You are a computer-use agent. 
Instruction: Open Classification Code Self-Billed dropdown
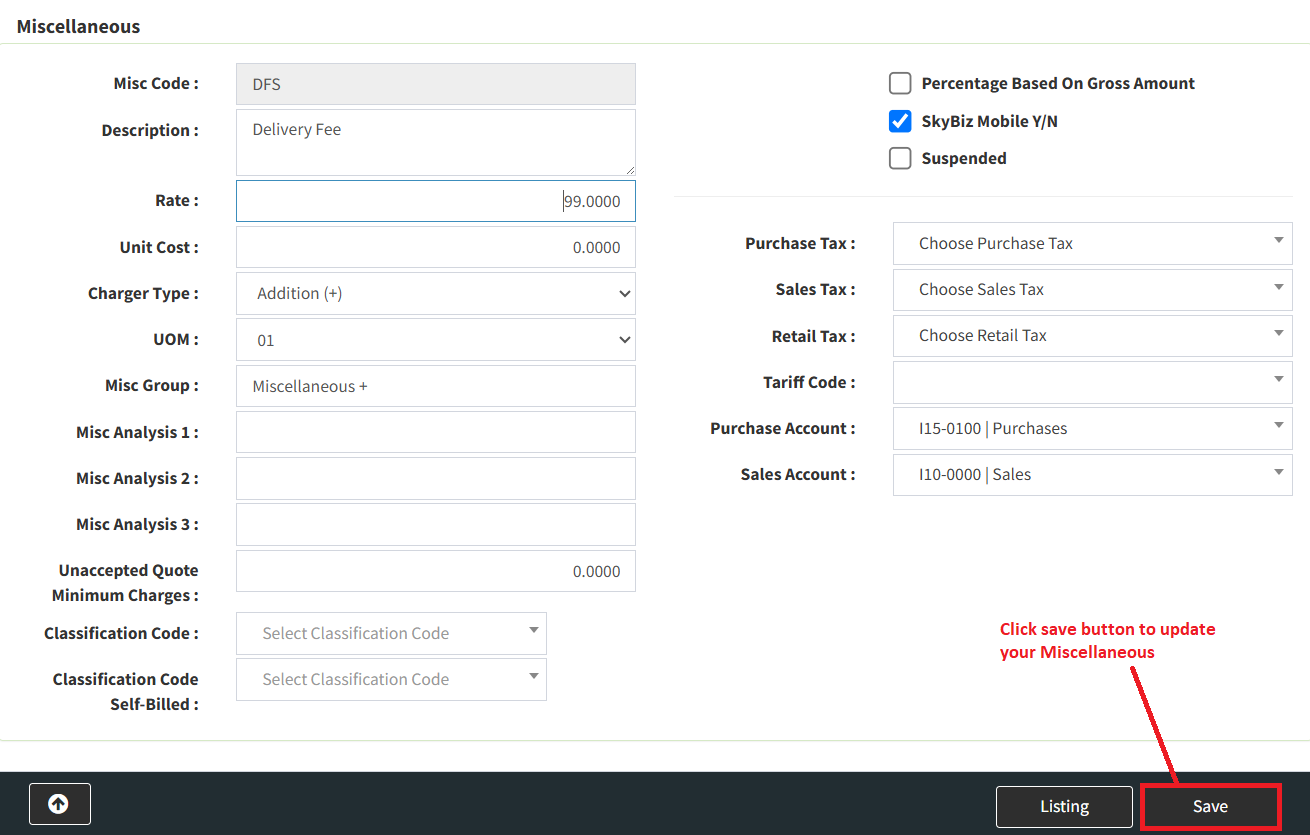[391, 679]
